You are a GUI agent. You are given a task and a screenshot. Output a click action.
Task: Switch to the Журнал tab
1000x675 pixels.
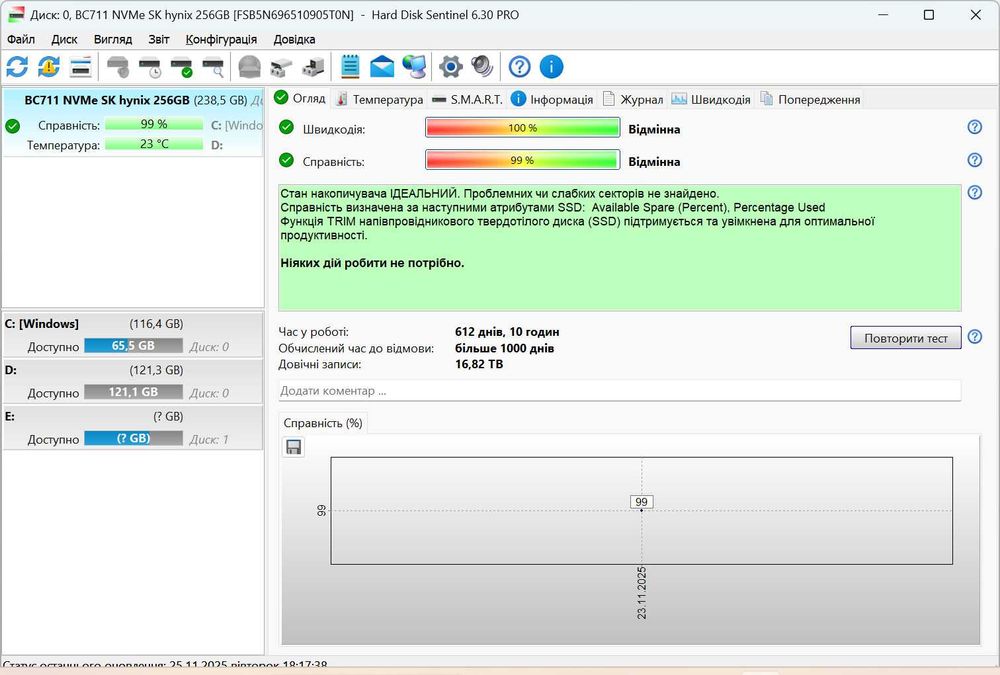click(633, 99)
